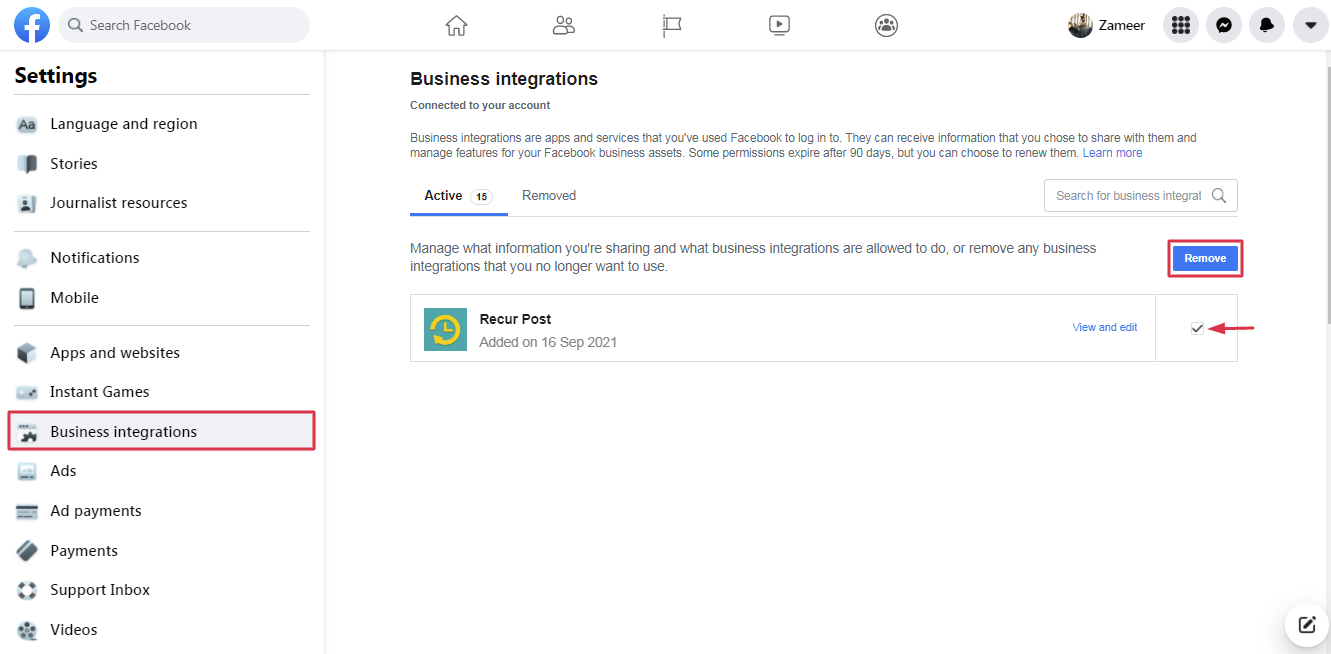This screenshot has height=654, width=1331.
Task: Open Journalist resources settings
Action: click(162, 203)
